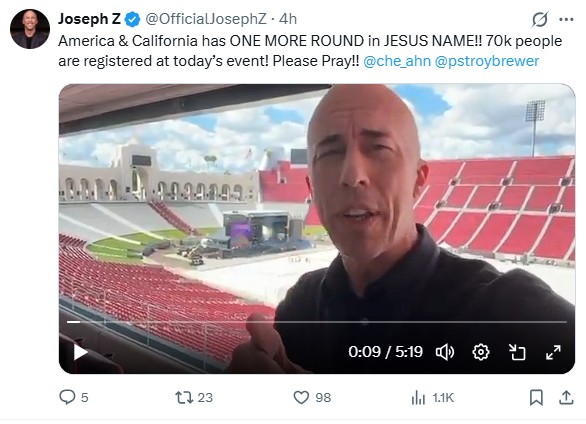Image resolution: width=586 pixels, height=424 pixels.
Task: Open the @pstroybrewer mention link
Action: point(487,61)
